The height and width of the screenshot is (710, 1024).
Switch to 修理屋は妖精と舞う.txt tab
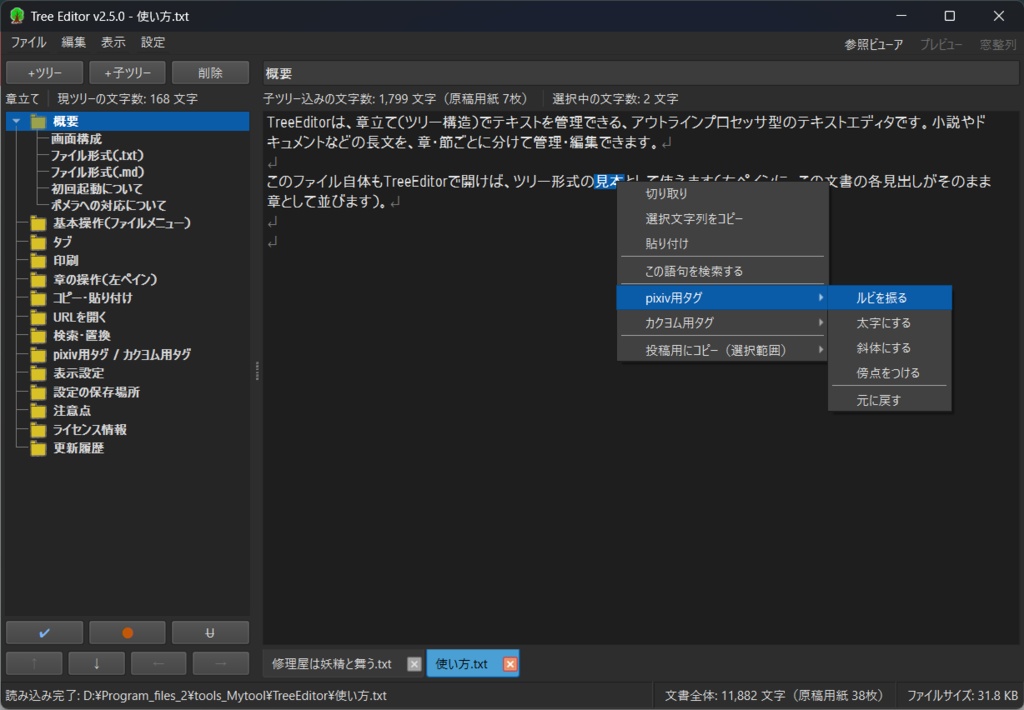click(332, 664)
